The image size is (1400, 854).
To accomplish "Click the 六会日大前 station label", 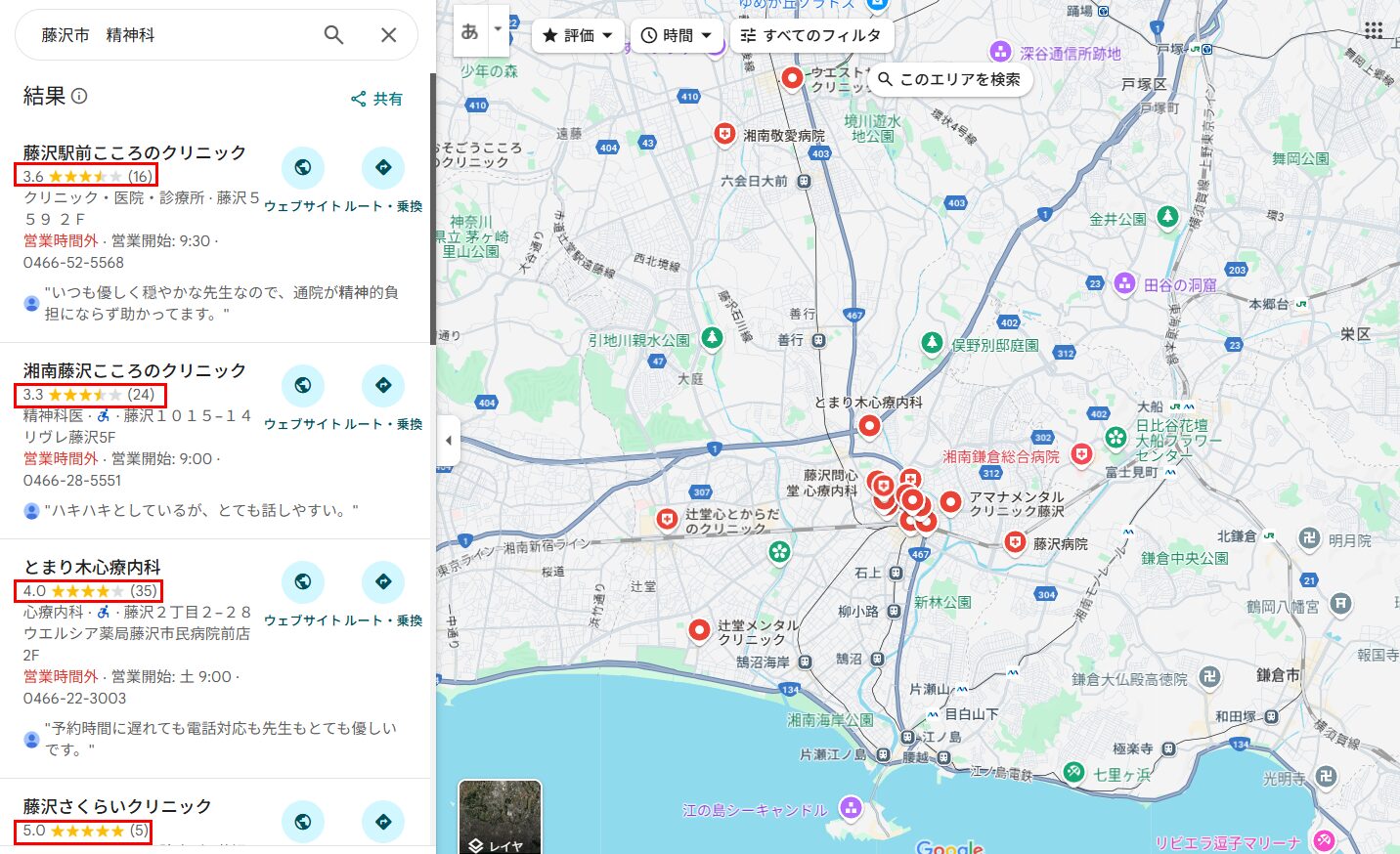I will [754, 181].
